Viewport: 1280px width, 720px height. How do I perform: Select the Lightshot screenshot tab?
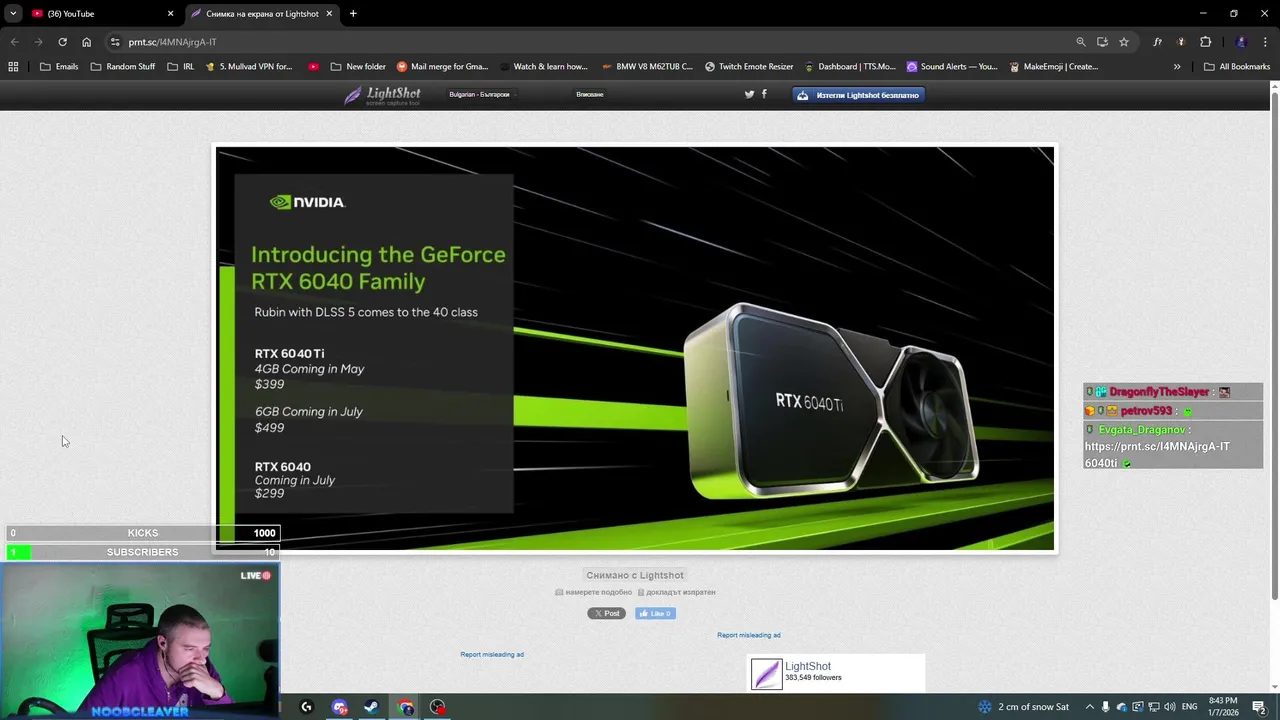262,13
